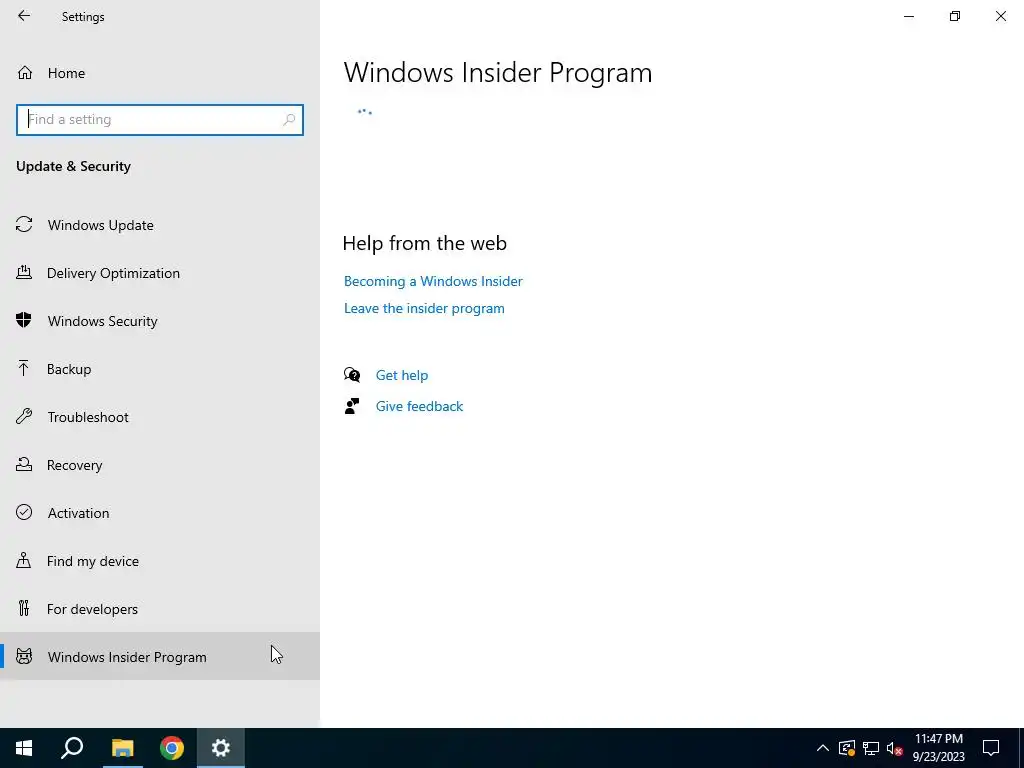The image size is (1024, 768).
Task: Open the clock showing 11:47 PM
Action: point(938,748)
